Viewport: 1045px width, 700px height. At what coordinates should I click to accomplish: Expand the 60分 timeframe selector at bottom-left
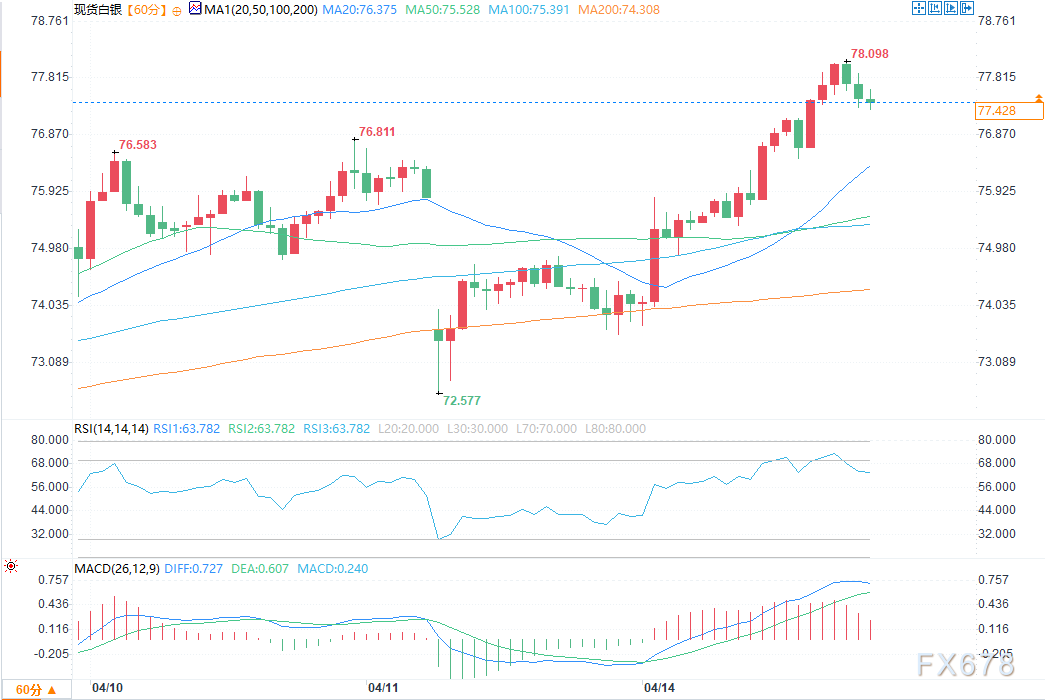[x=36, y=690]
